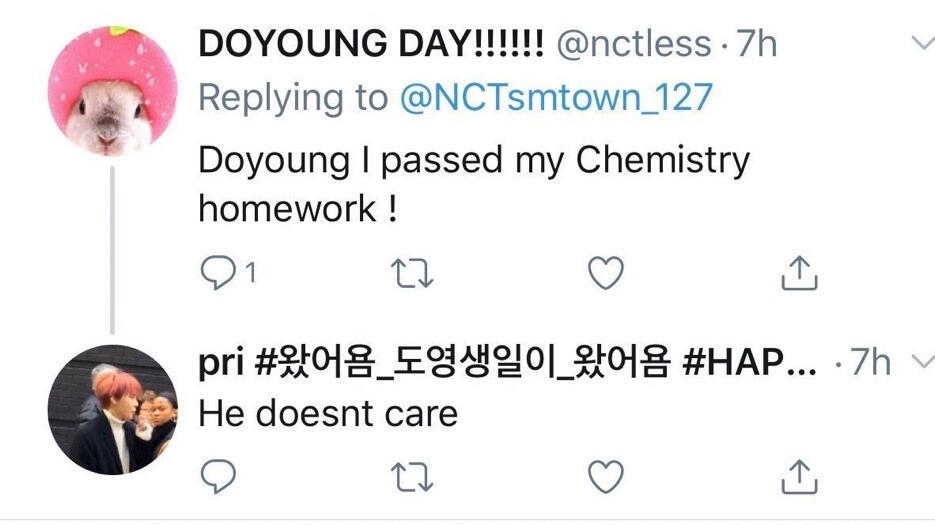Click the 7h timestamp on first tweet

point(756,44)
